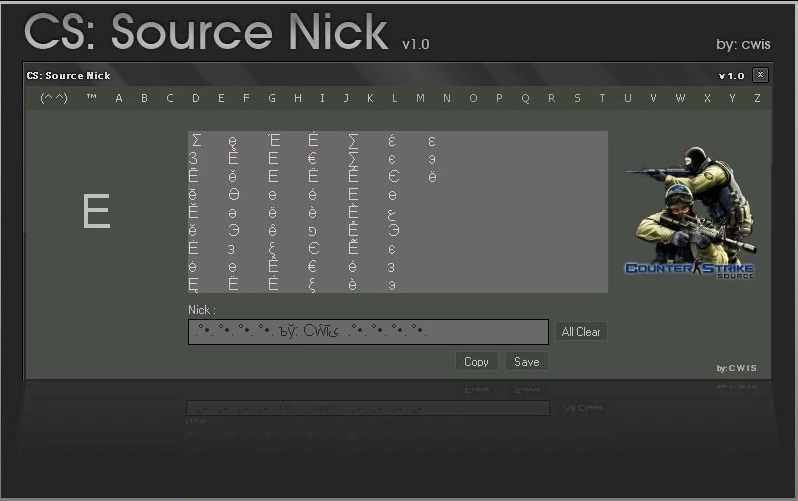Choose the letter Q tab
This screenshot has width=798, height=501.
click(525, 98)
